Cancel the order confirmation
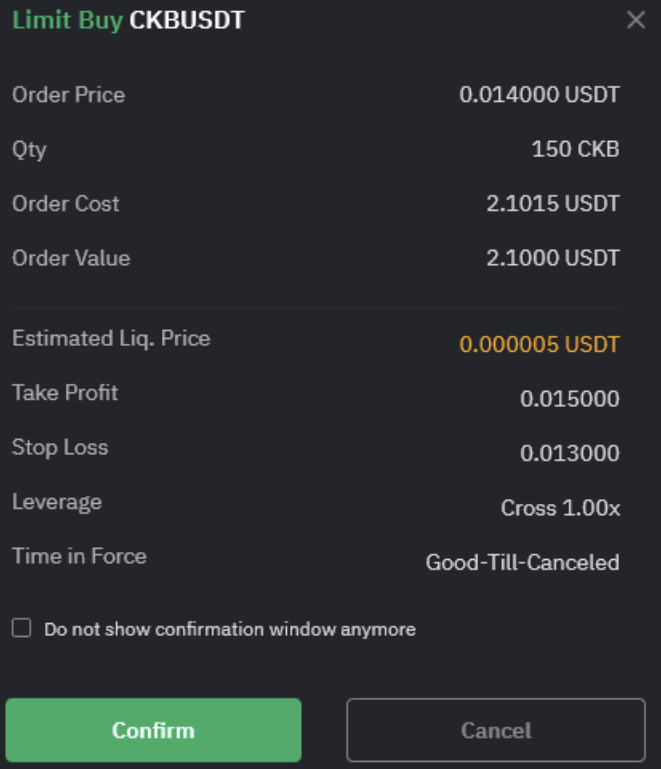This screenshot has width=661, height=769. [496, 730]
